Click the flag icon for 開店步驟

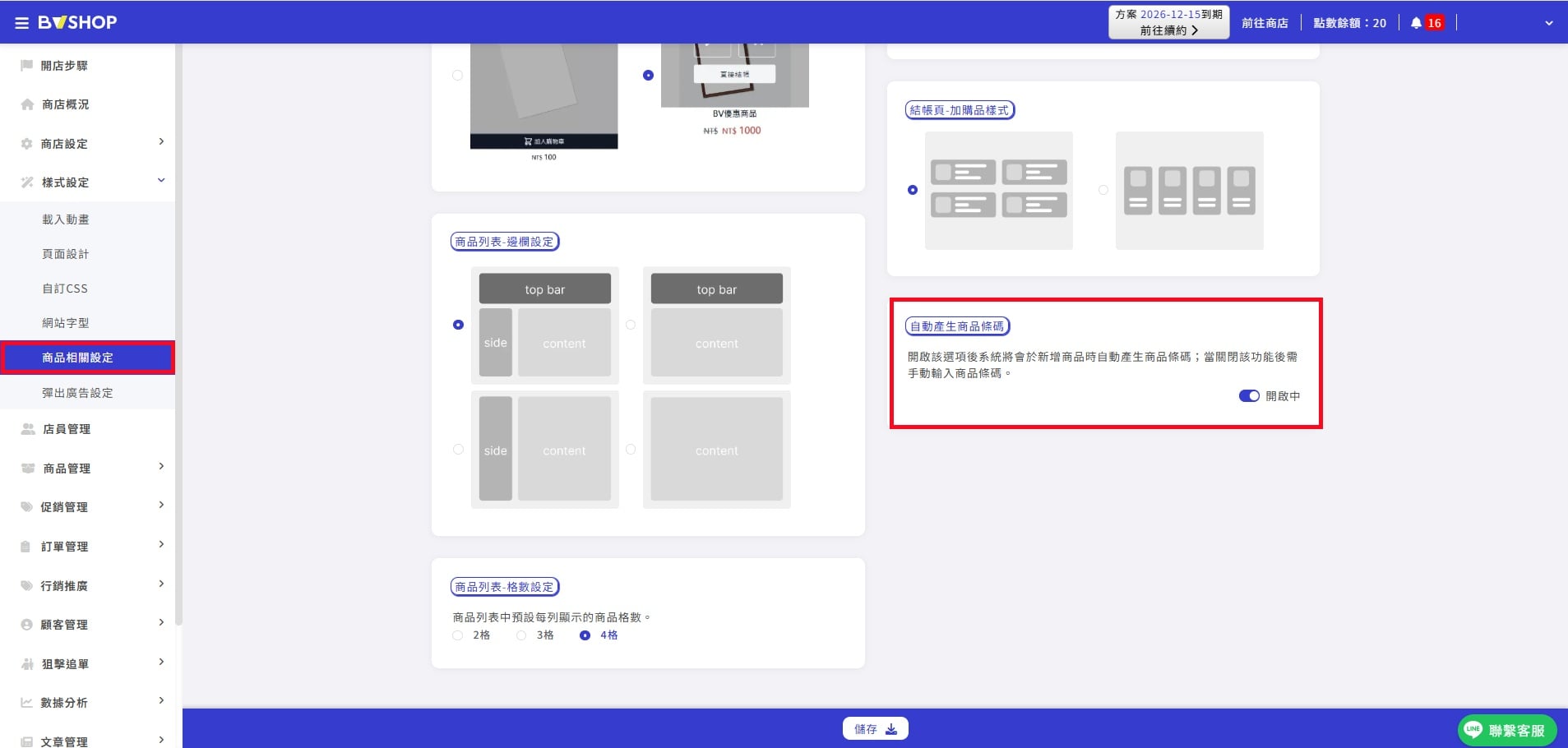tap(26, 65)
